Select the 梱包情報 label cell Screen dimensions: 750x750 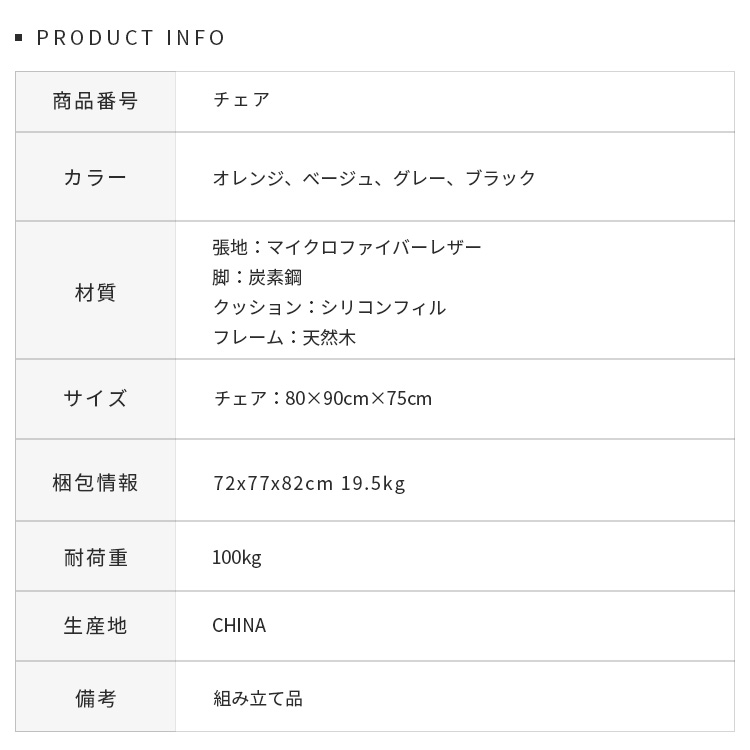point(95,482)
